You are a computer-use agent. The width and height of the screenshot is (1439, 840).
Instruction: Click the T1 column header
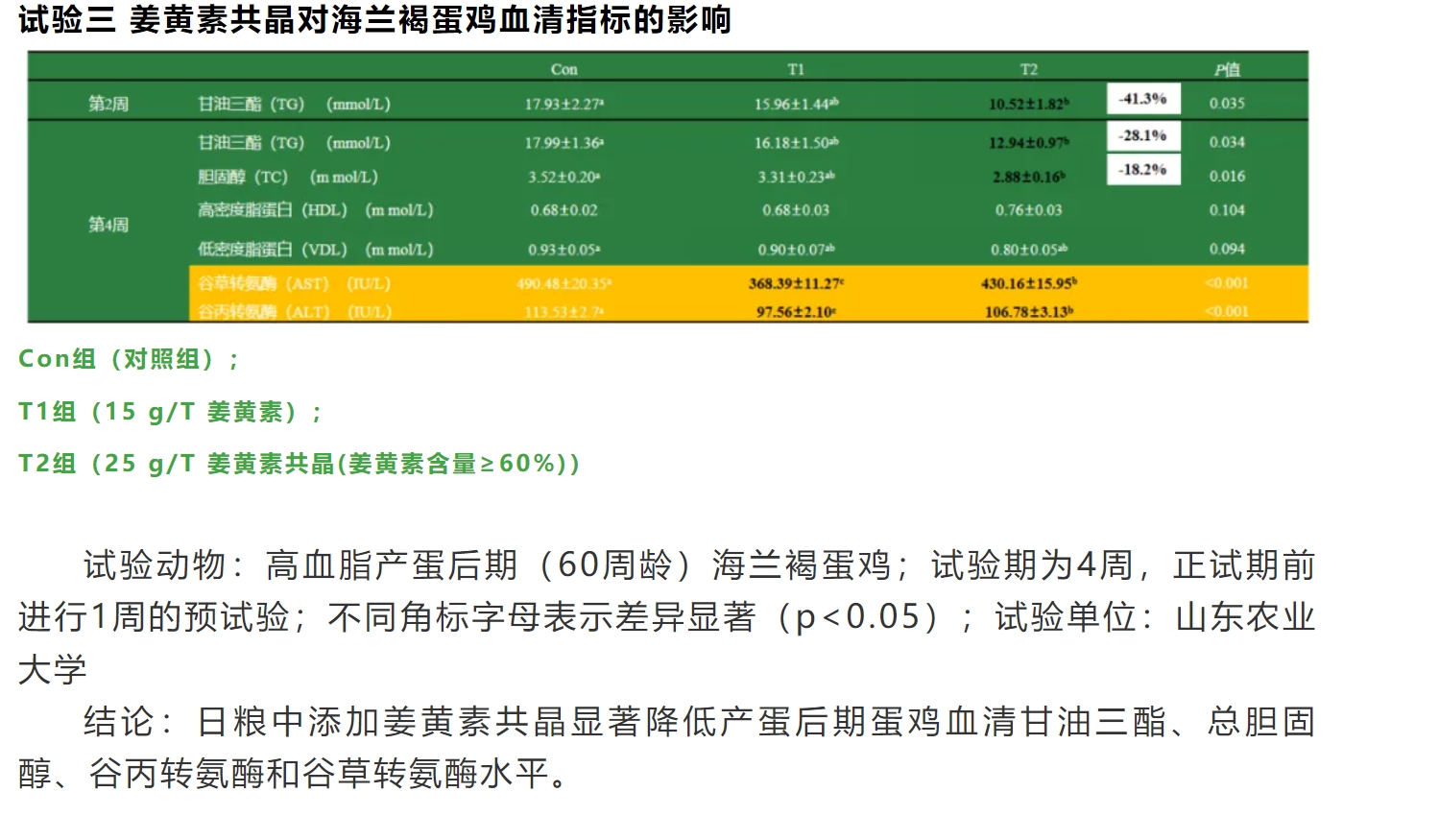796,69
